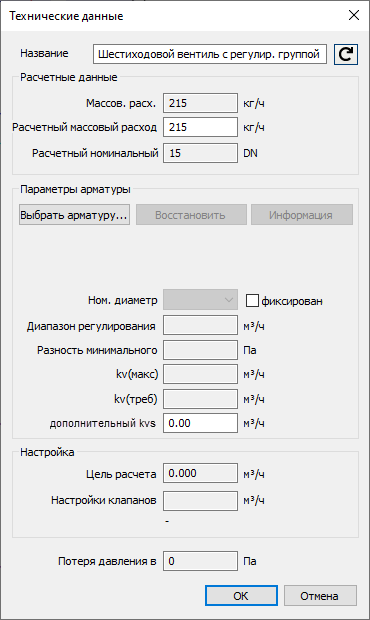Image resolution: width=370 pixels, height=620 pixels.
Task: Click the Информация button
Action: coord(302,215)
